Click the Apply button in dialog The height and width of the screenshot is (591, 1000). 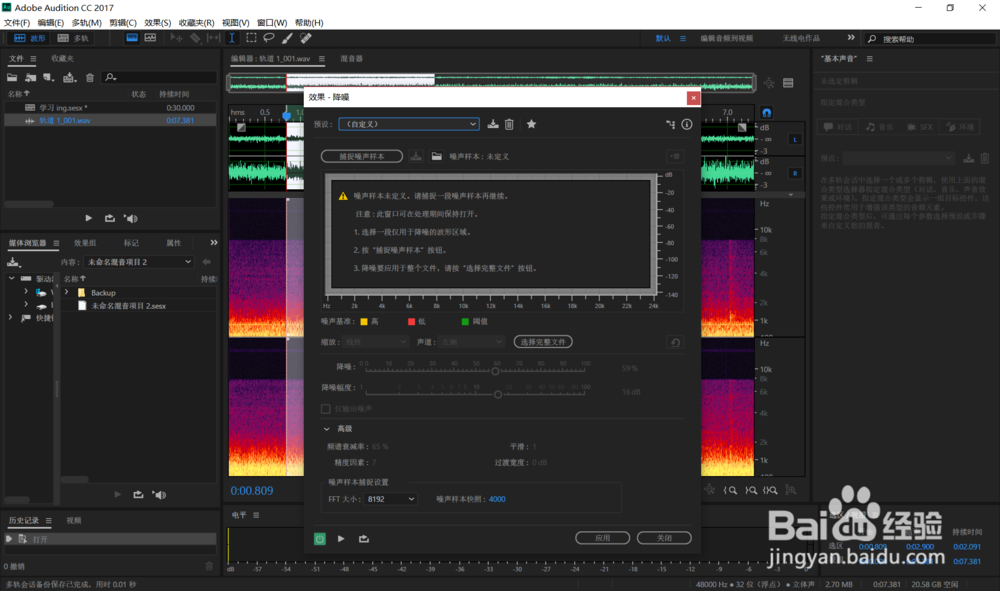(603, 538)
